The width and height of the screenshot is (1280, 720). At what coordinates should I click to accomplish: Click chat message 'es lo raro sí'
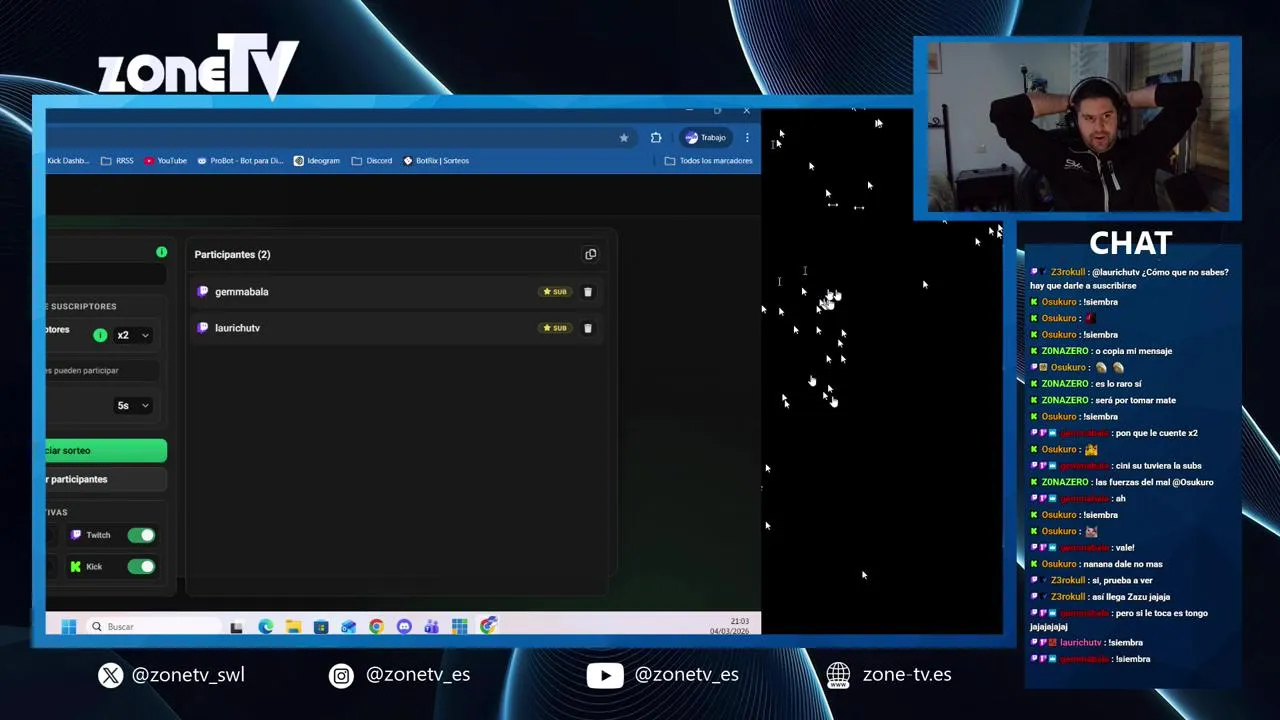1118,384
